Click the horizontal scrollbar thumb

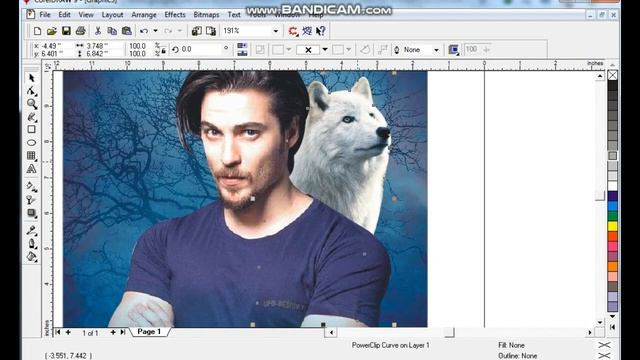449,333
